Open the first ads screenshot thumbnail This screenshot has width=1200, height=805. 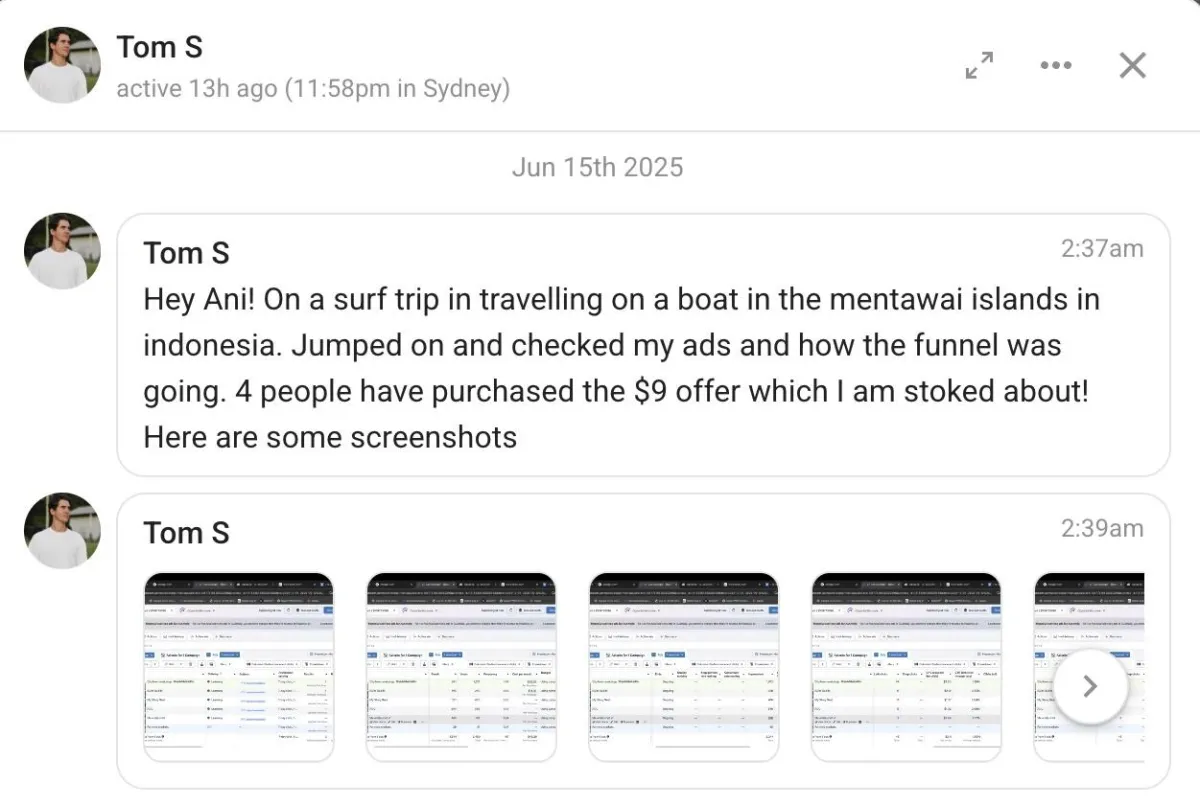click(239, 667)
